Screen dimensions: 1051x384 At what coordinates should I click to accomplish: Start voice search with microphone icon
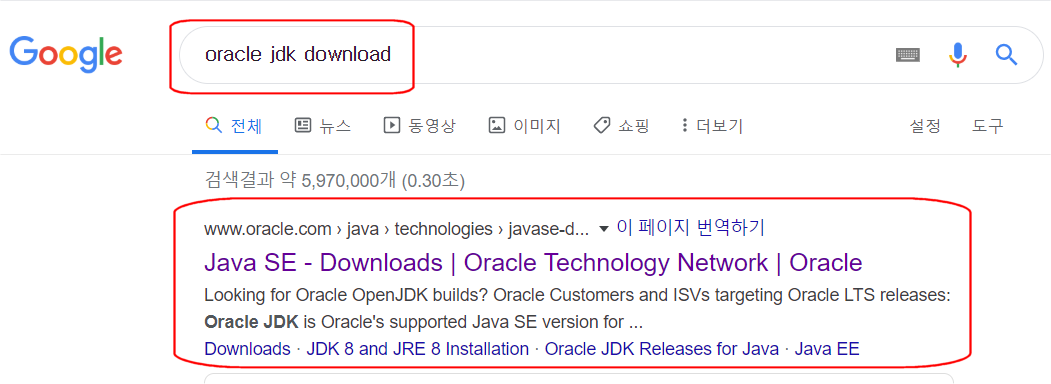(x=959, y=55)
